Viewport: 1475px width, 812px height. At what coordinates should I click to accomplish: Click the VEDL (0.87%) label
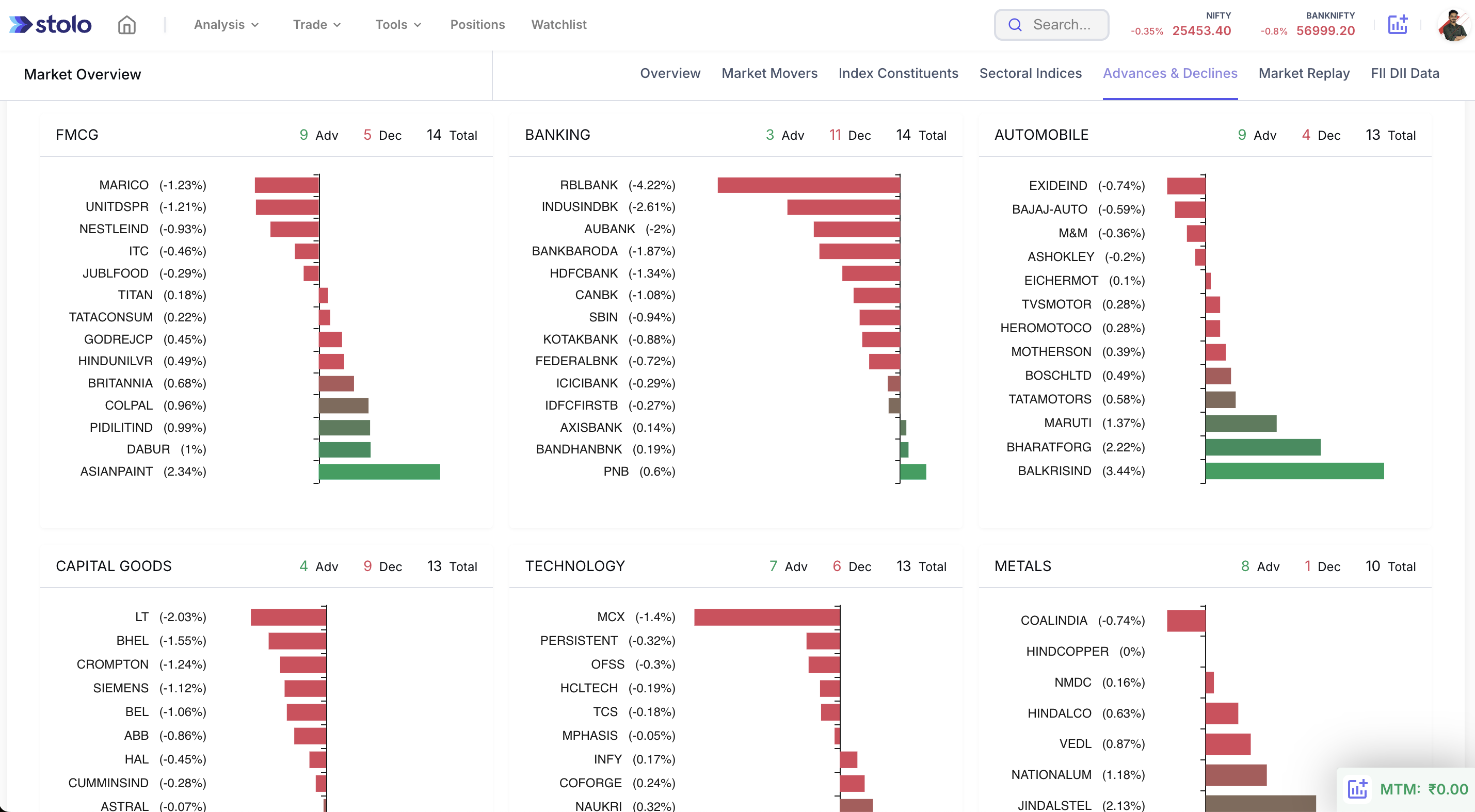click(1102, 744)
